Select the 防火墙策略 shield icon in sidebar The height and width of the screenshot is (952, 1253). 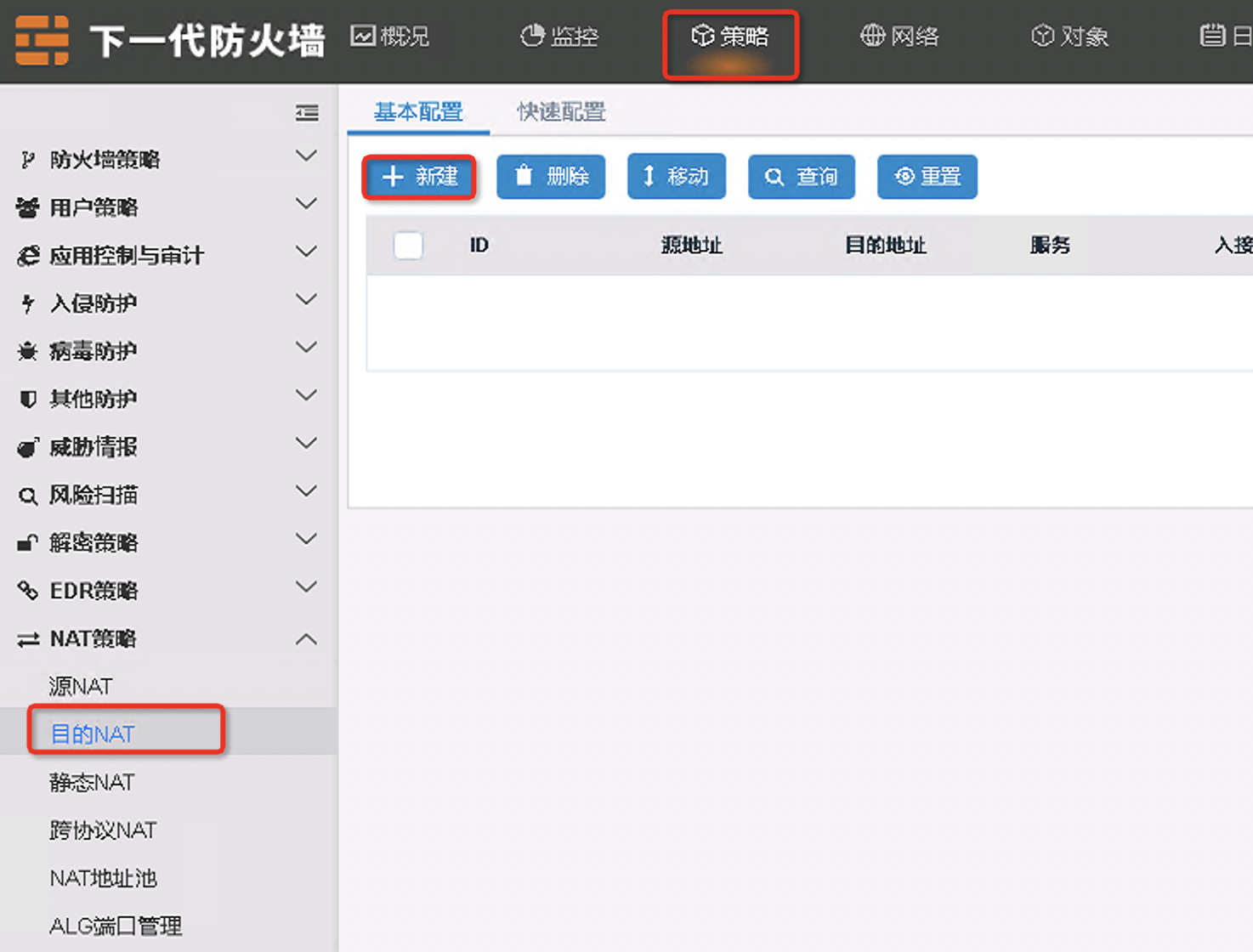26,159
